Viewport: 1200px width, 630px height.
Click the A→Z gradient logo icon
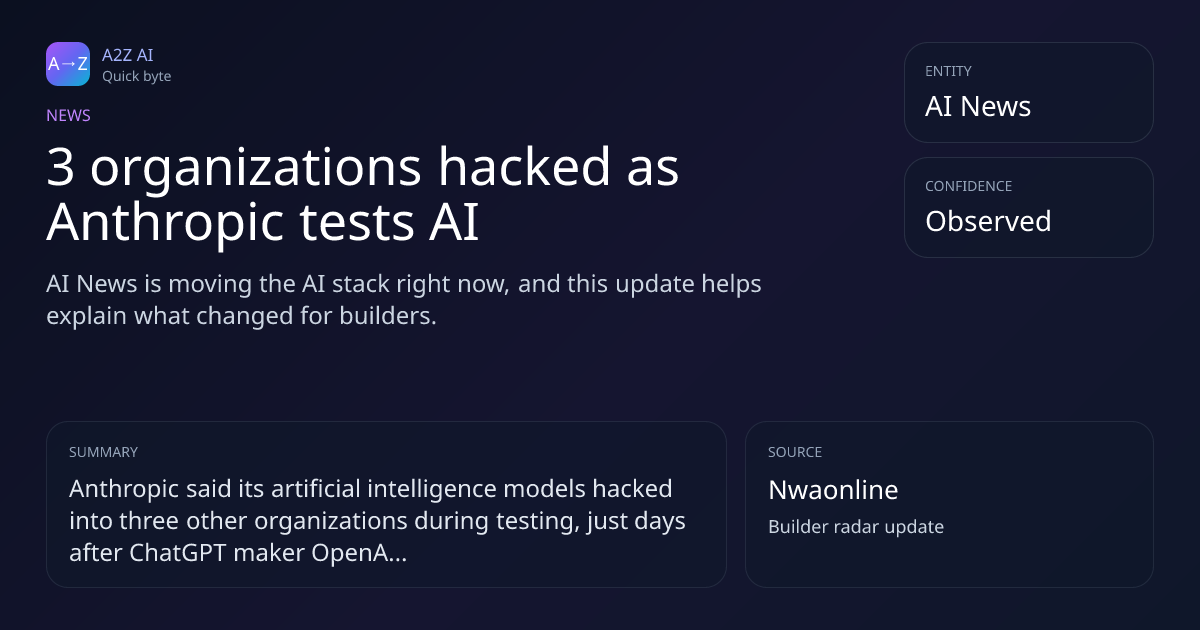68,64
